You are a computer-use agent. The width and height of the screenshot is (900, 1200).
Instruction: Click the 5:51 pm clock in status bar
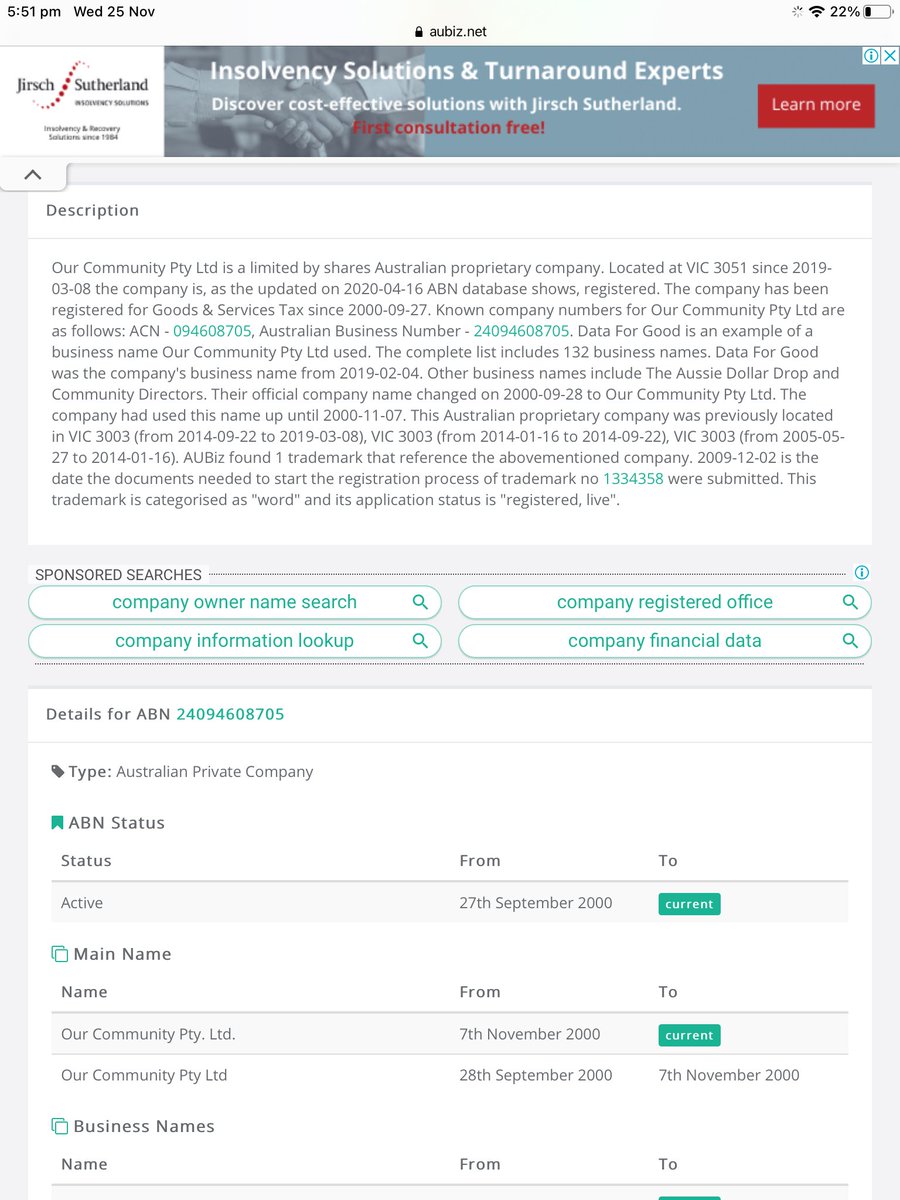click(33, 11)
